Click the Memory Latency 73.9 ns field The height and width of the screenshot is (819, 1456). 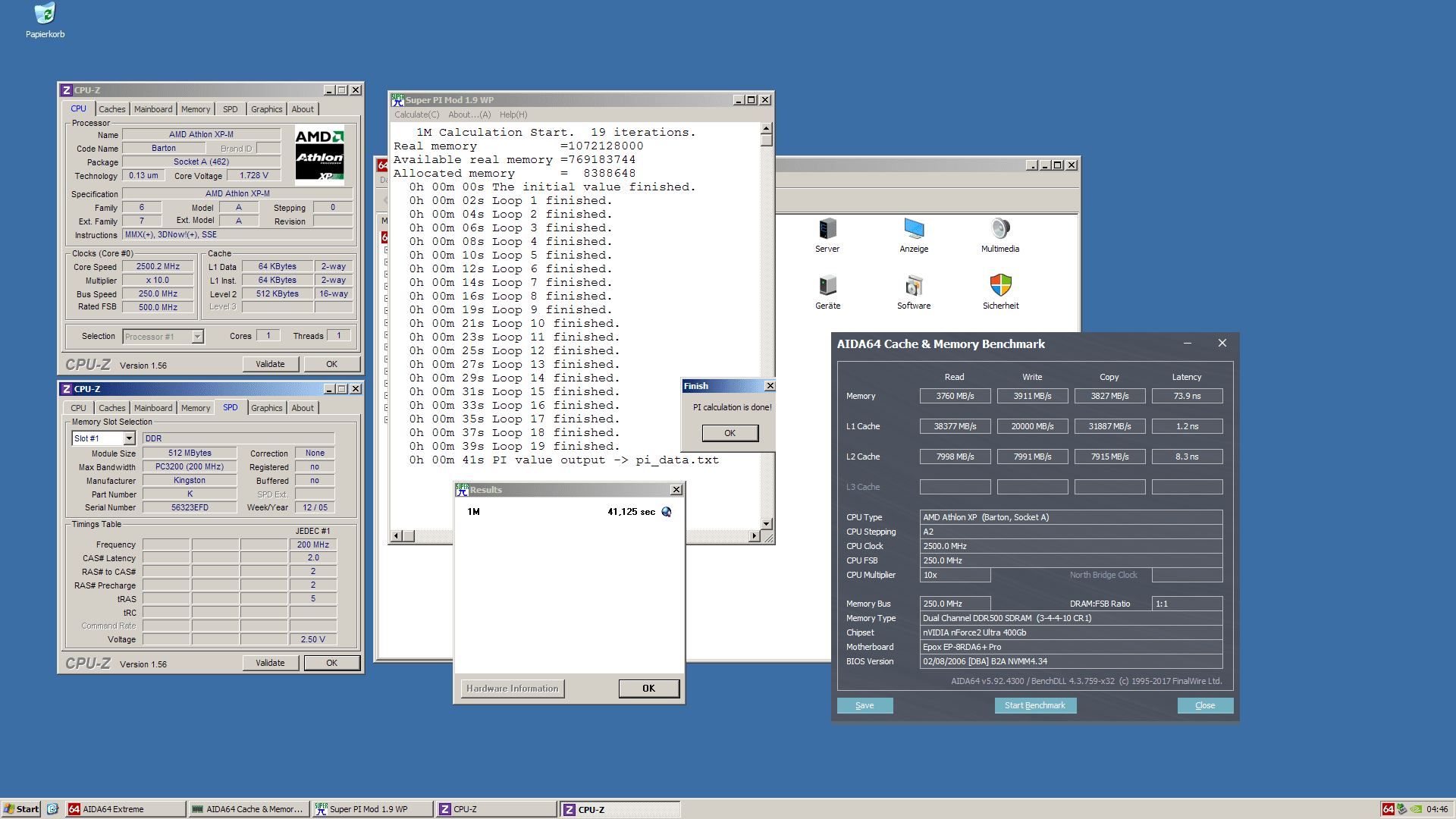pos(1187,396)
